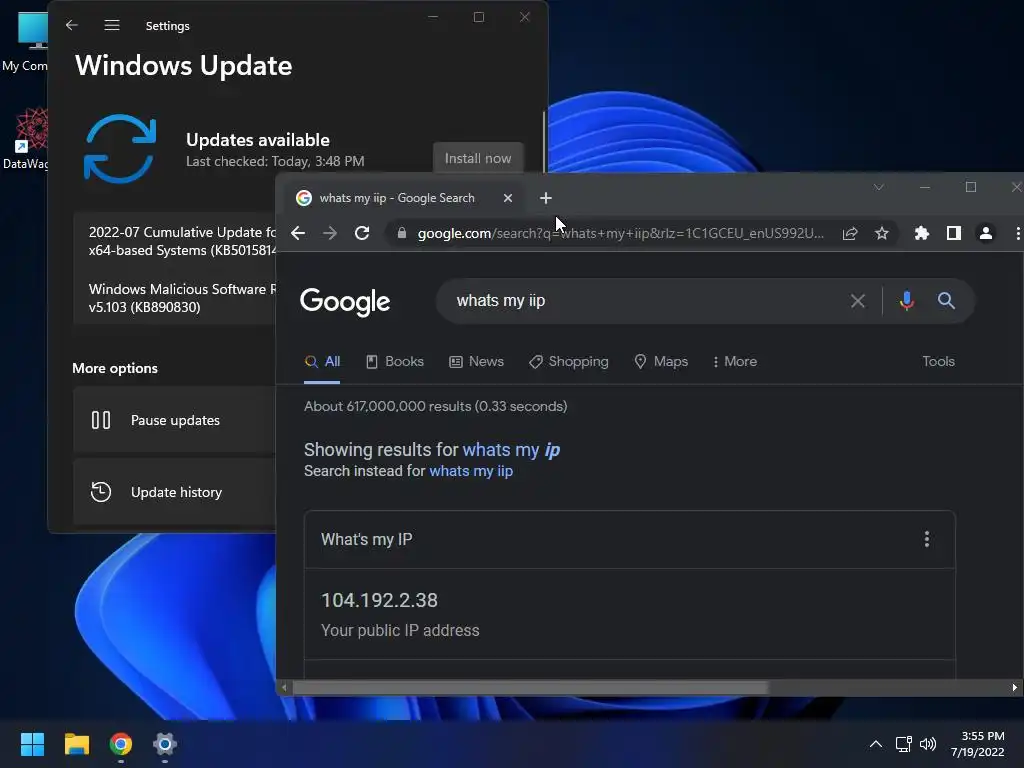Click 'About 617,000,000 results' text
The height and width of the screenshot is (768, 1024).
coord(436,406)
